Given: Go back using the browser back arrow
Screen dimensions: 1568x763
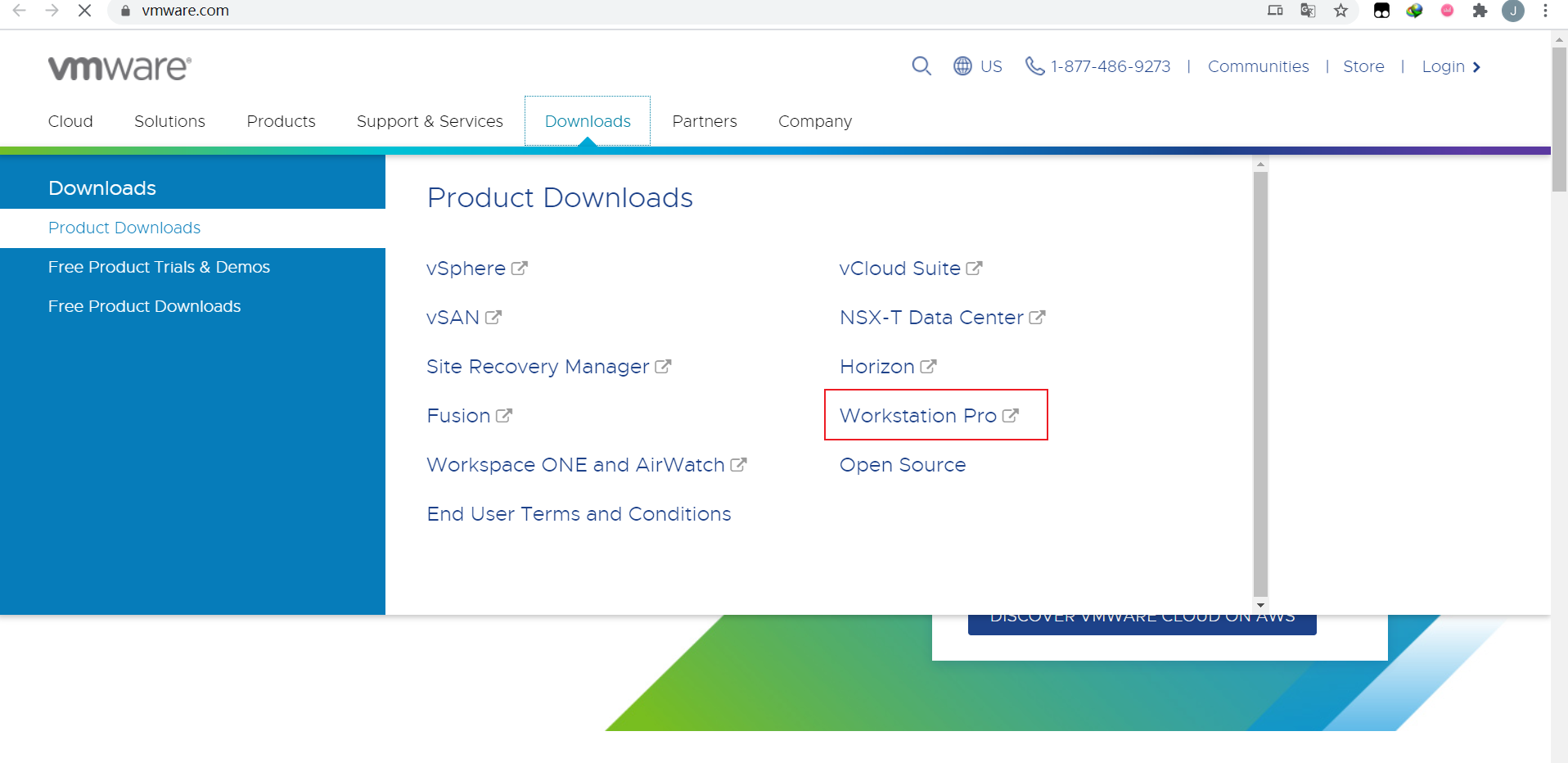Looking at the screenshot, I should 19,11.
